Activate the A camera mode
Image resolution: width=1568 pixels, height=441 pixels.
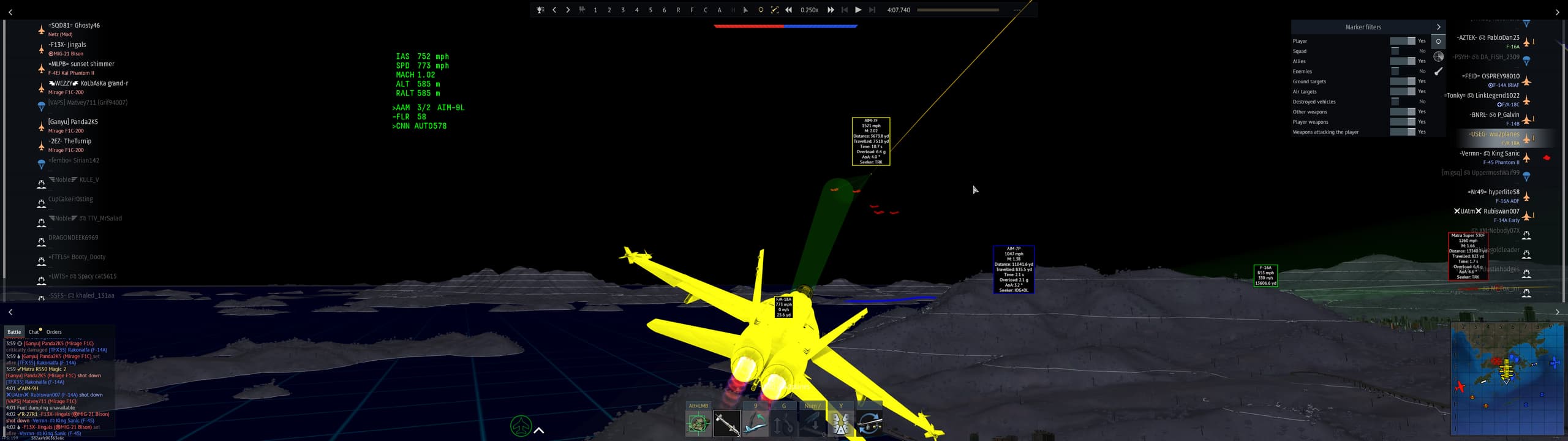point(720,10)
